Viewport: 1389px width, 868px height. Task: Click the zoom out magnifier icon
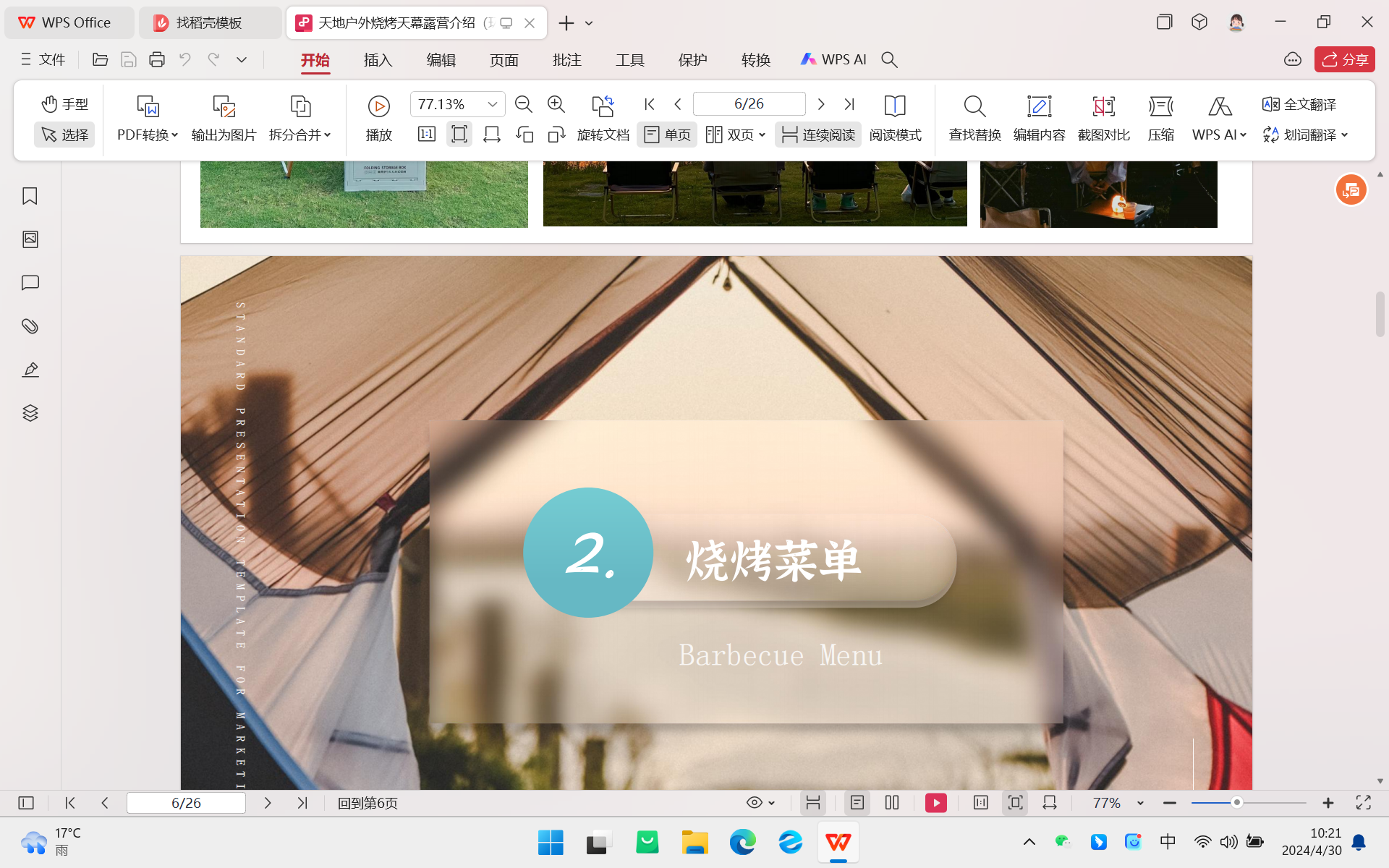click(x=523, y=104)
